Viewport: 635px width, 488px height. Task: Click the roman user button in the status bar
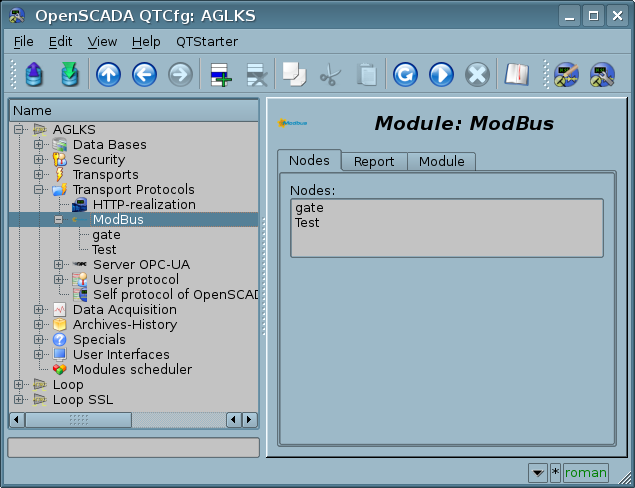pyautogui.click(x=585, y=472)
